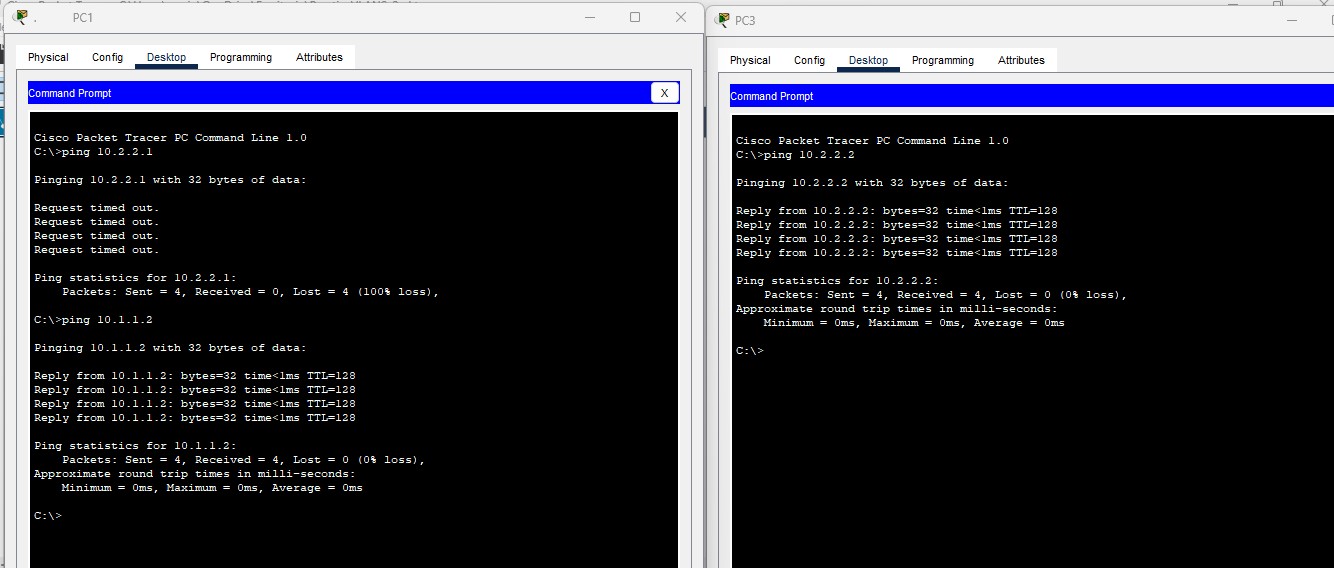Click the Packet Tracer icon in PC3 title bar

pos(723,20)
